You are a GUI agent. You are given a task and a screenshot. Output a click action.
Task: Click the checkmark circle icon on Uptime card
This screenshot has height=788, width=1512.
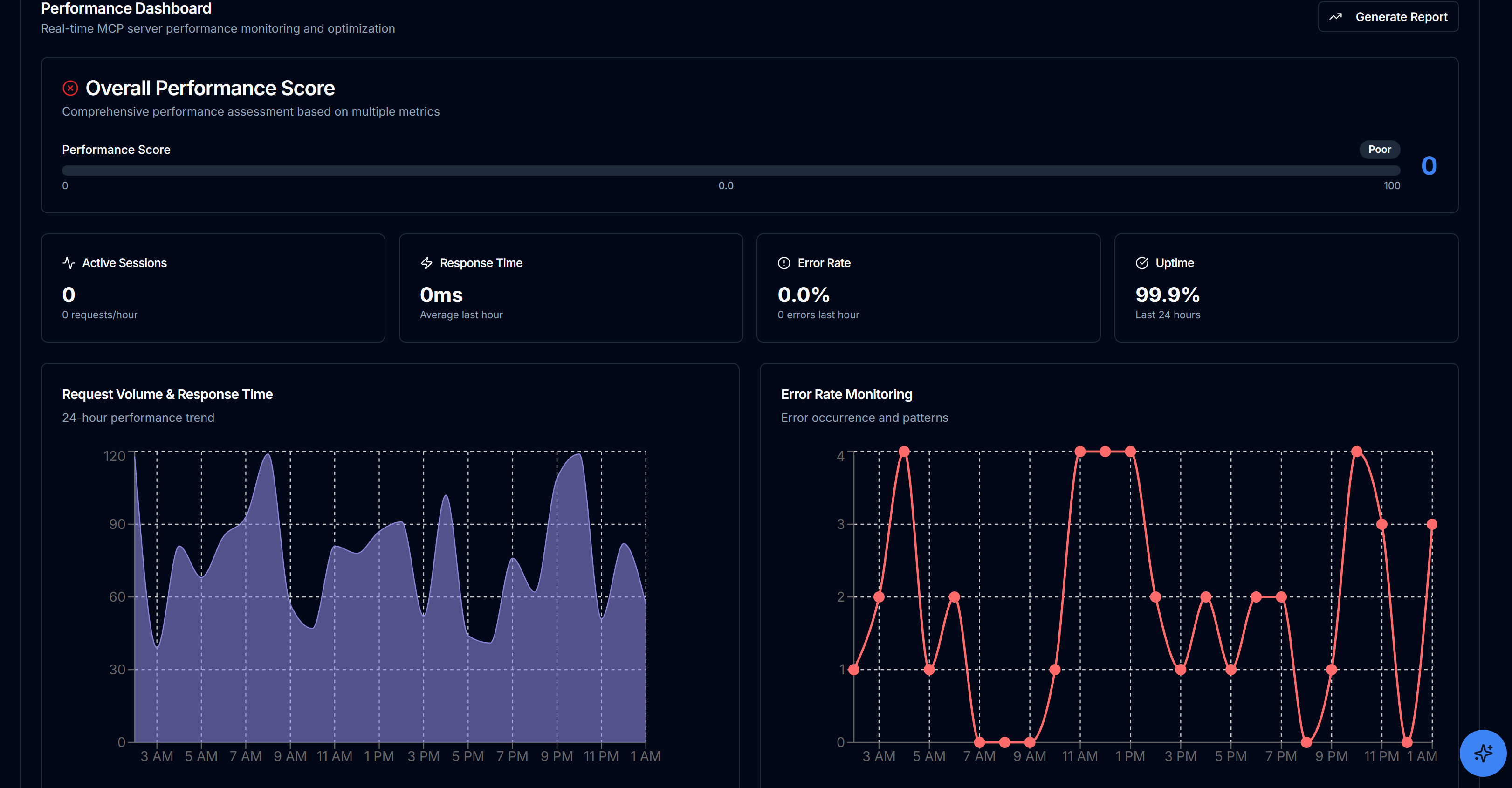1142,262
